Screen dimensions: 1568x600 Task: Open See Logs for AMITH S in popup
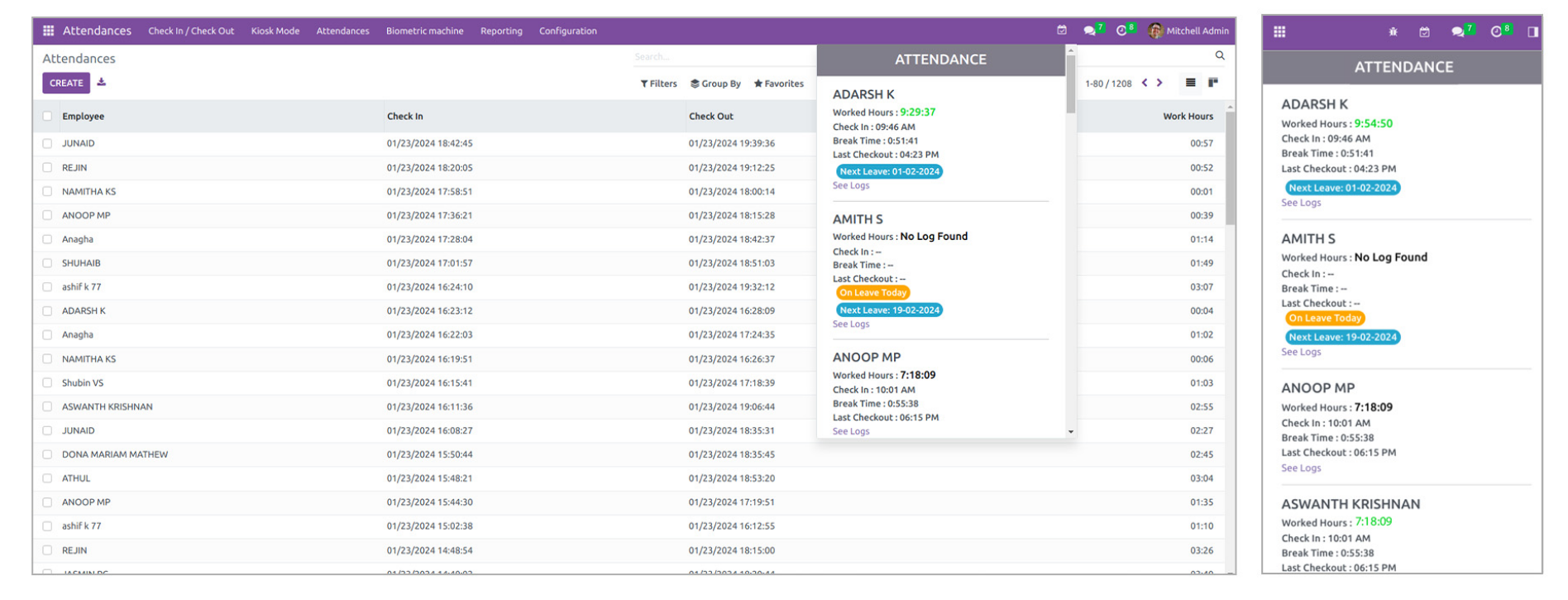click(851, 324)
